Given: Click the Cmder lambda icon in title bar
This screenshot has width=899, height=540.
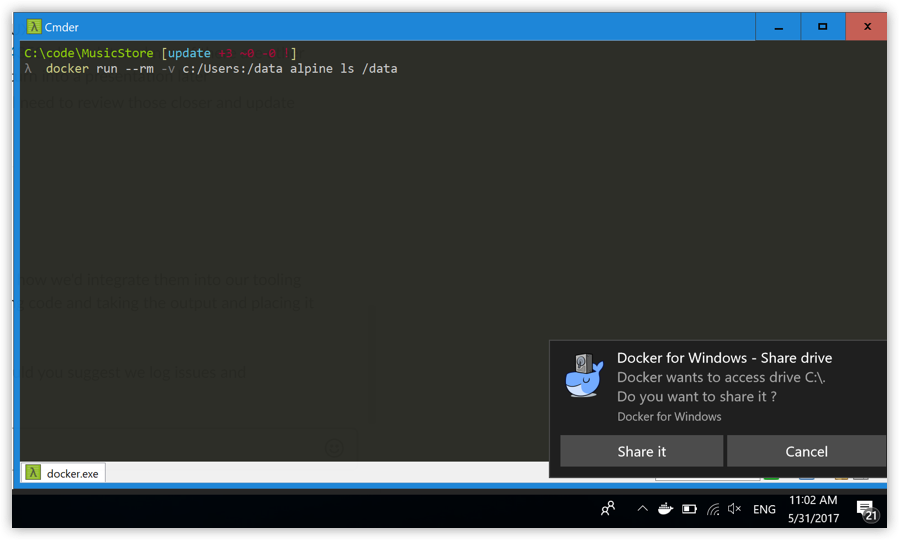Looking at the screenshot, I should pyautogui.click(x=33, y=27).
